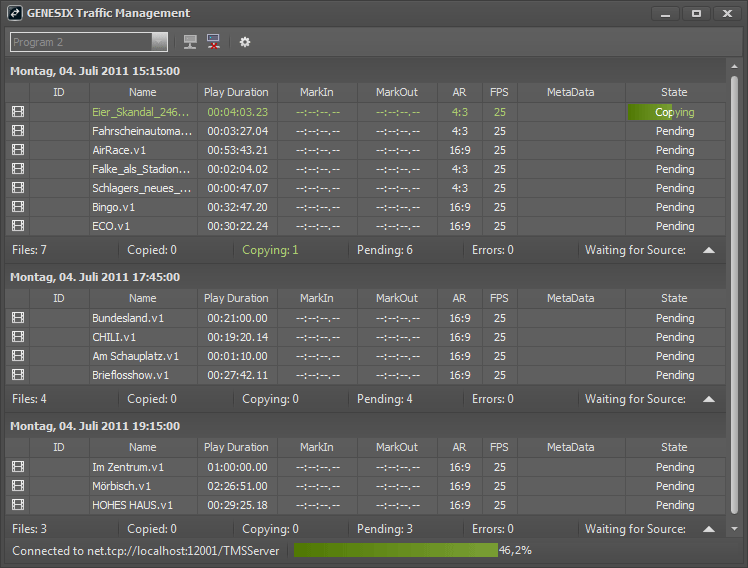Sort first table by Play Duration header

tap(236, 92)
